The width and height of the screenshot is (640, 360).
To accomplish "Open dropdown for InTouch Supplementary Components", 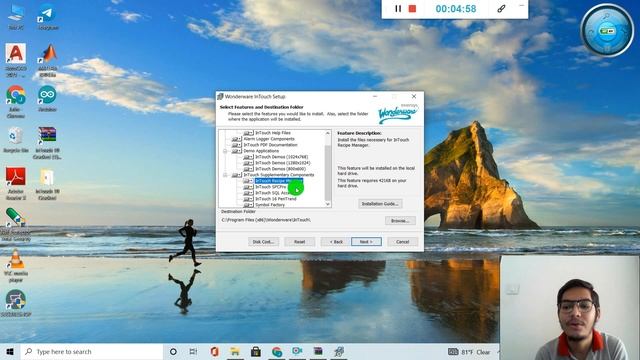I will [x=237, y=175].
